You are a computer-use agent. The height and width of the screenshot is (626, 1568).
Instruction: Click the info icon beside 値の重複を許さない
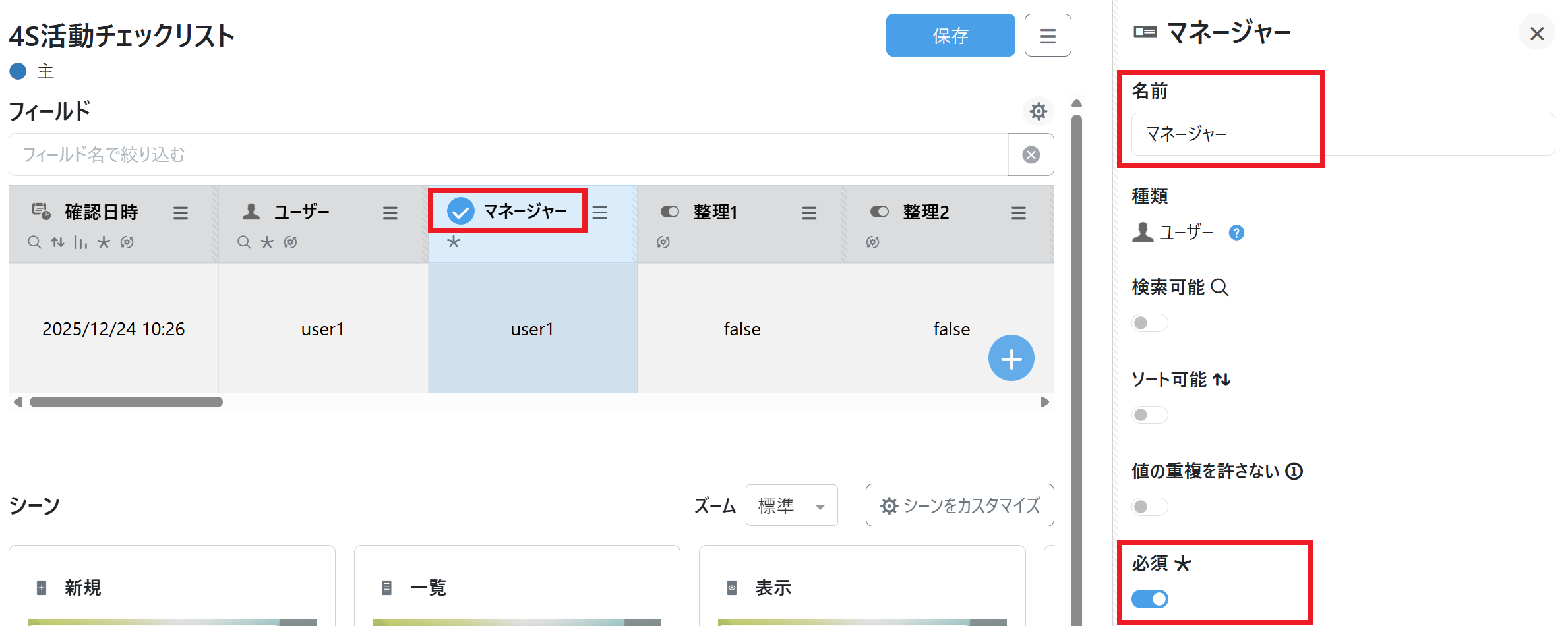click(x=1294, y=471)
